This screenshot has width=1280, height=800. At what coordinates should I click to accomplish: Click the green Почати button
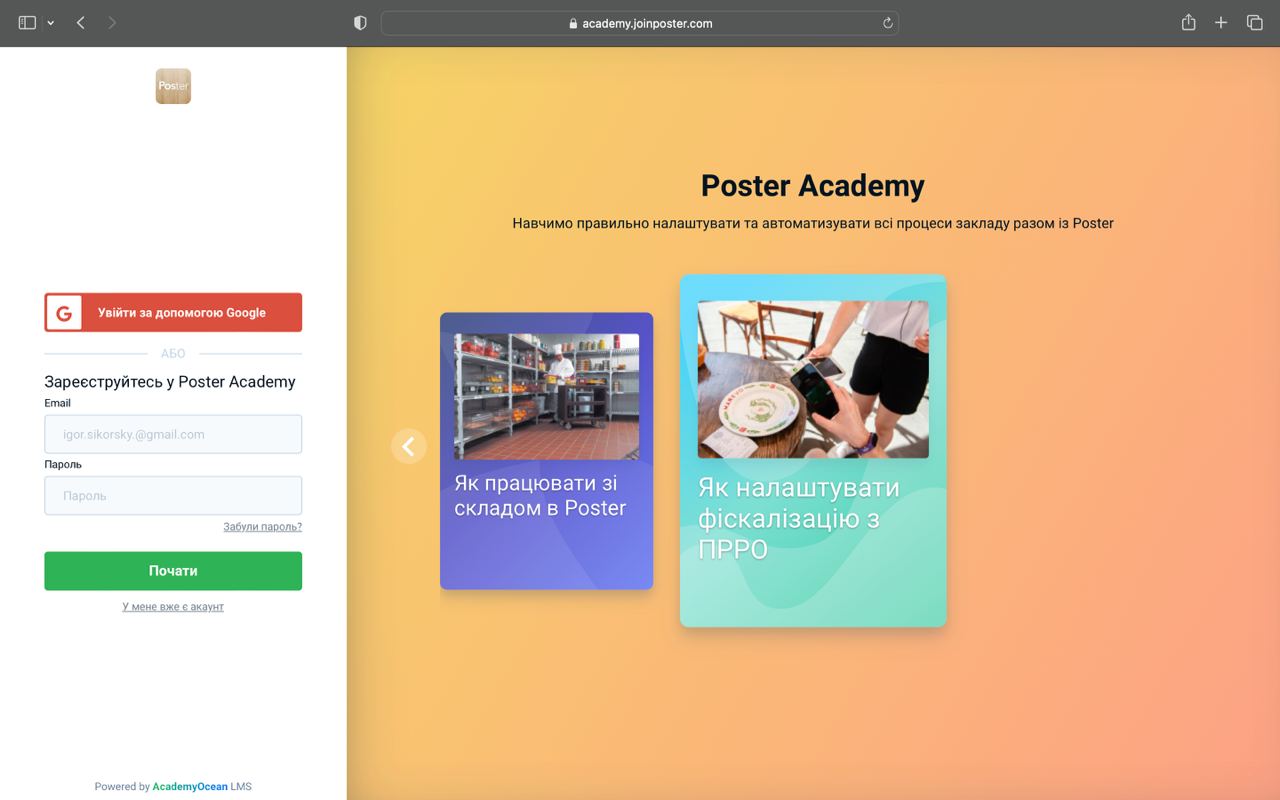click(173, 571)
